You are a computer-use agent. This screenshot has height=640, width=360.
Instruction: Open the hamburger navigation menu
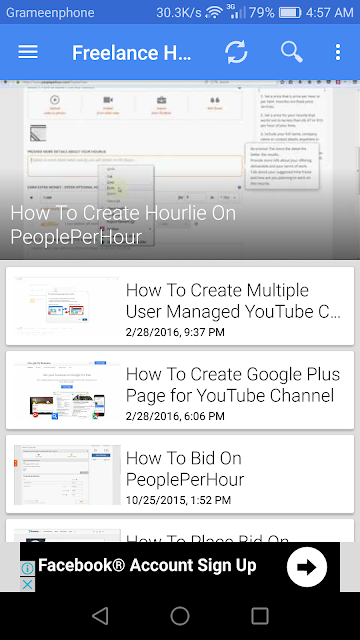point(28,52)
